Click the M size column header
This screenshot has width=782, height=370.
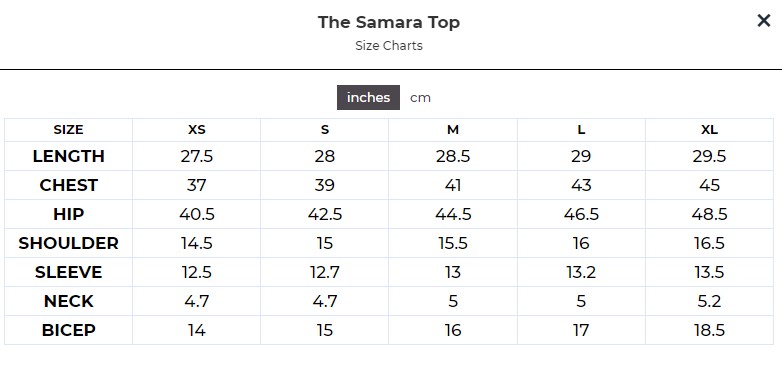coord(452,130)
